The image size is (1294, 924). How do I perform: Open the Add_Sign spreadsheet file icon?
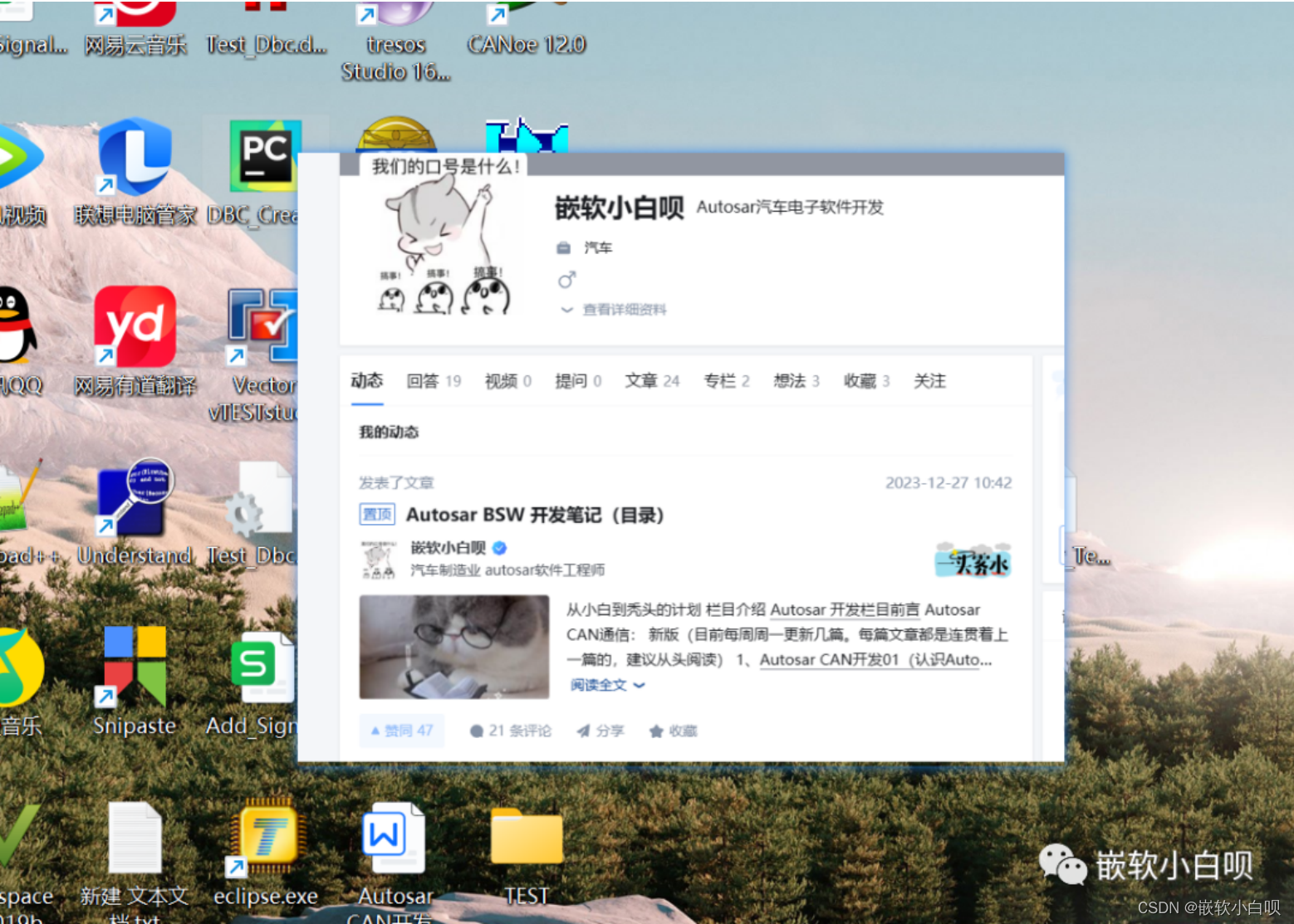pyautogui.click(x=253, y=683)
